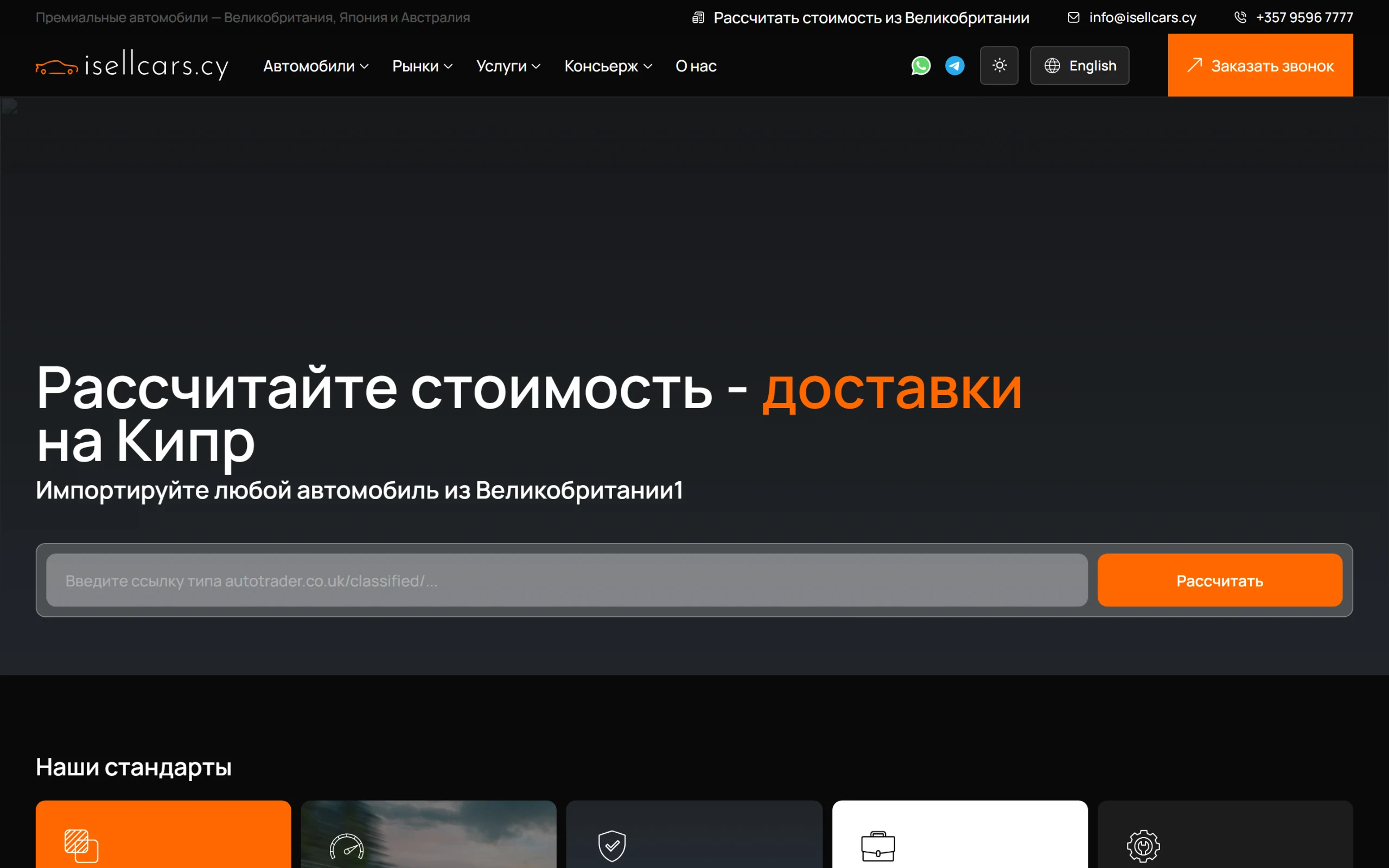This screenshot has width=1389, height=868.
Task: Click the info@isellcars.cy email link
Action: coord(1131,18)
